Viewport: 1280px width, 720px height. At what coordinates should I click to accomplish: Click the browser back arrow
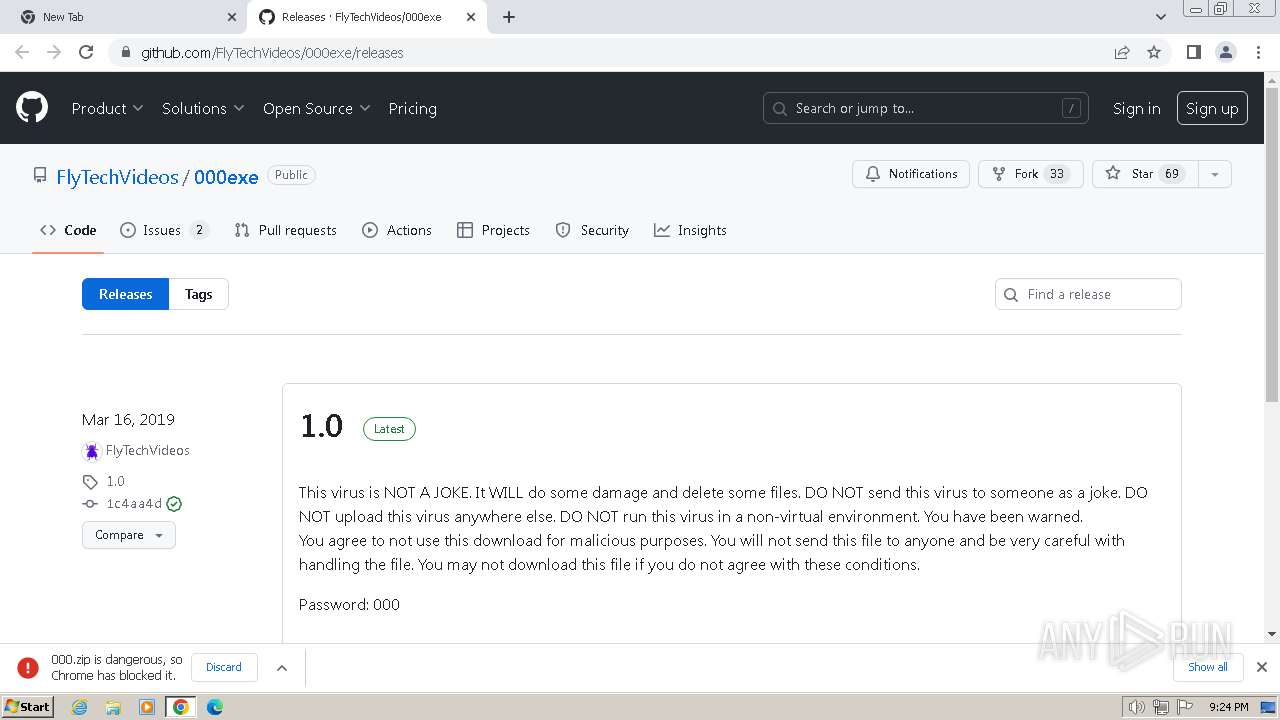22,52
